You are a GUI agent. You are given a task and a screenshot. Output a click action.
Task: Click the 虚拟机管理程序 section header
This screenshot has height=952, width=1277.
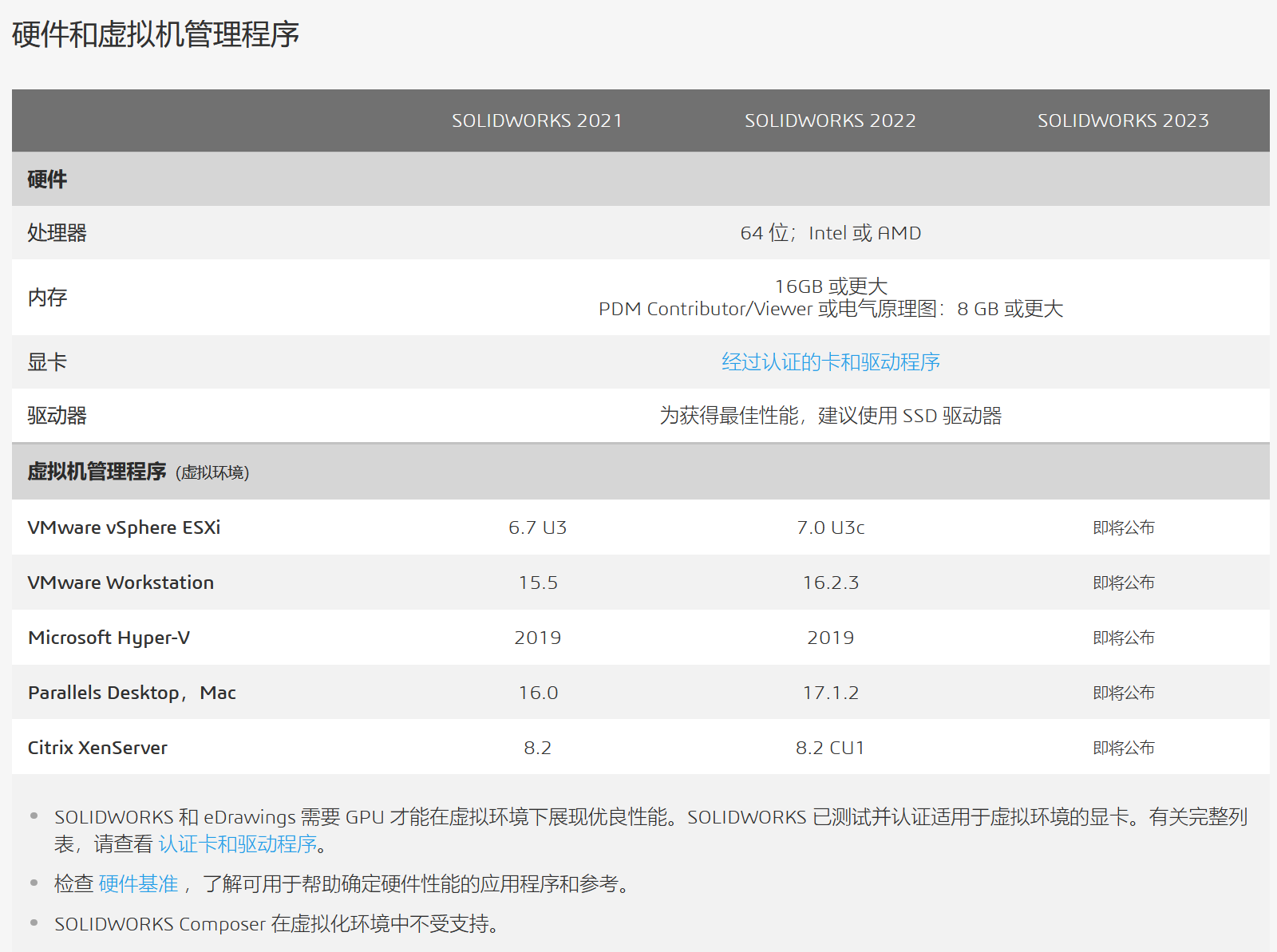[x=96, y=471]
